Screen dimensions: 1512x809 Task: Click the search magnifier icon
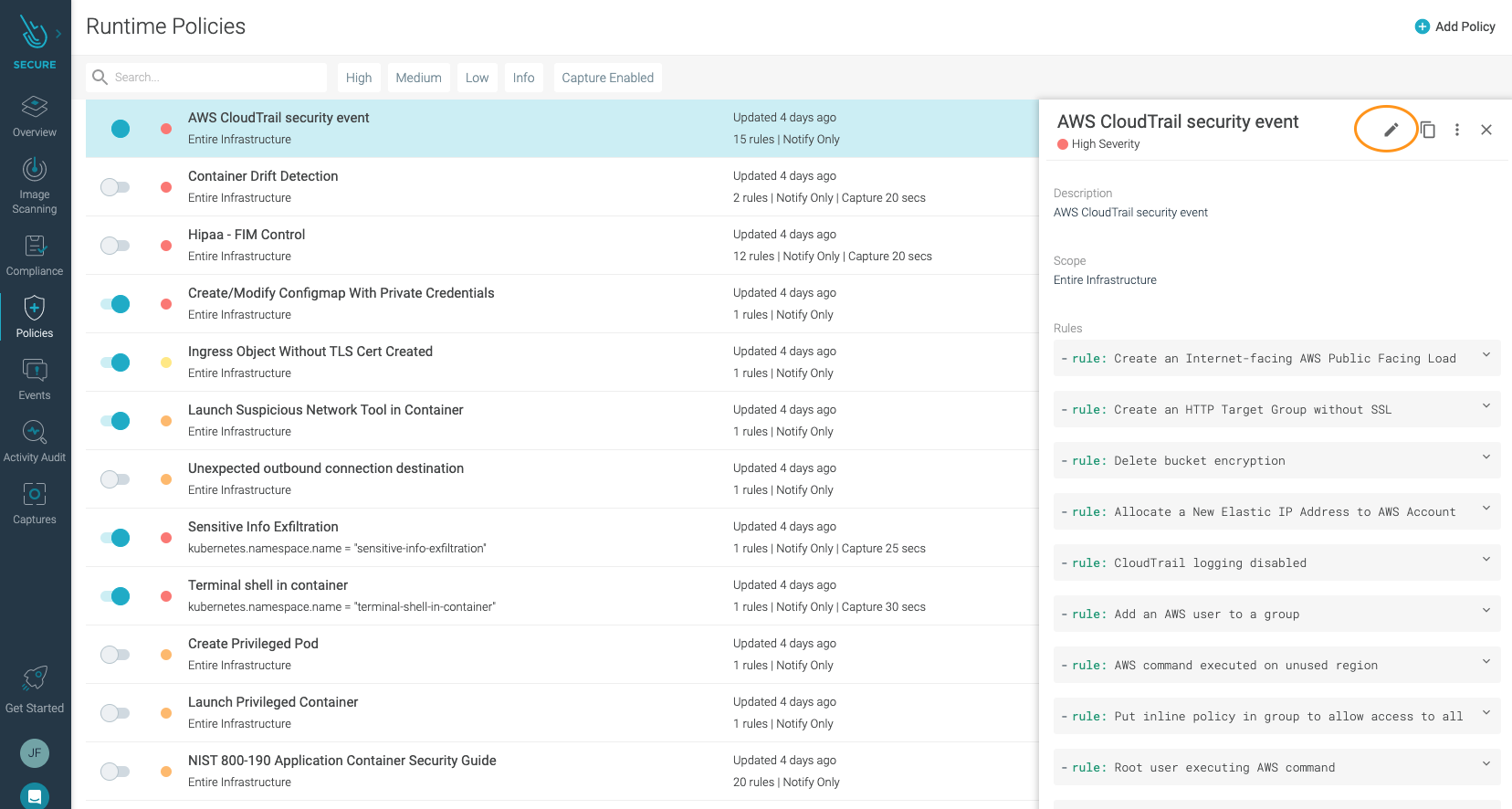coord(100,78)
